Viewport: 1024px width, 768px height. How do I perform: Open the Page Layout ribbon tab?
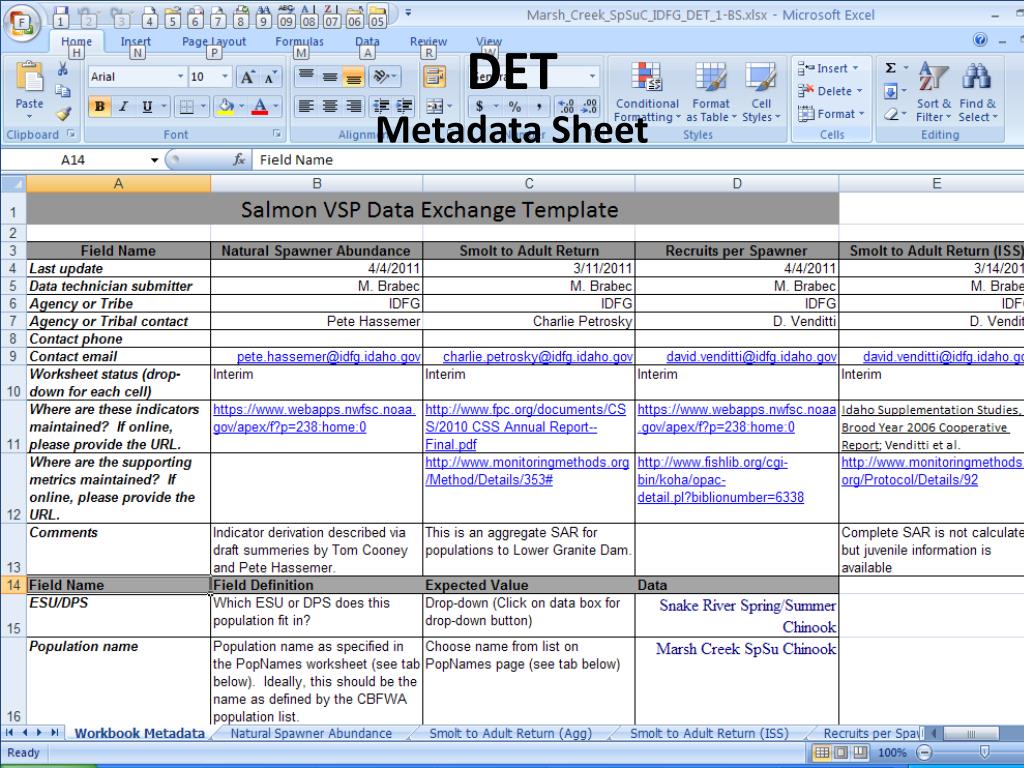[214, 41]
